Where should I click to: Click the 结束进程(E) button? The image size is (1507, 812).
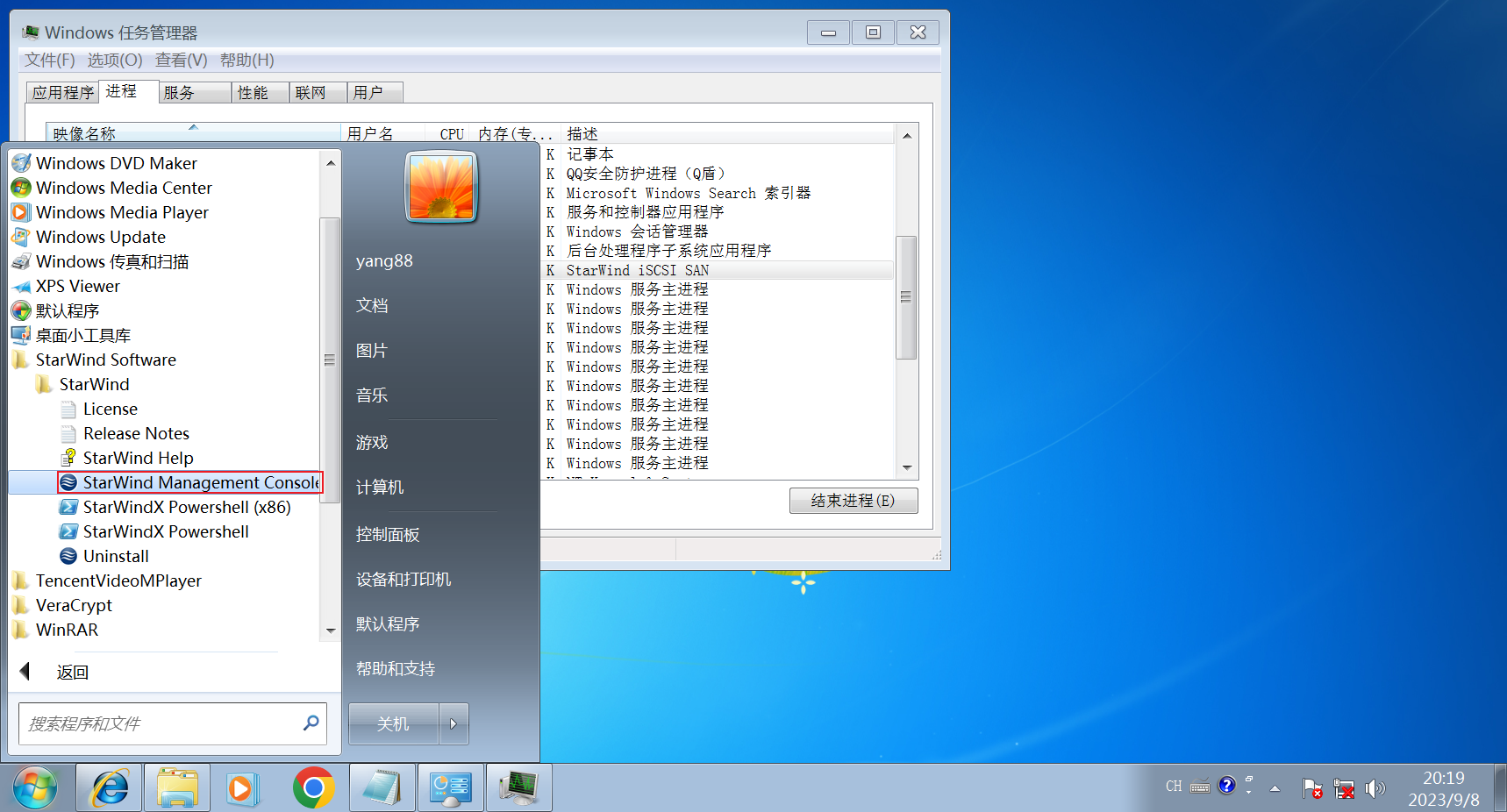tap(853, 500)
